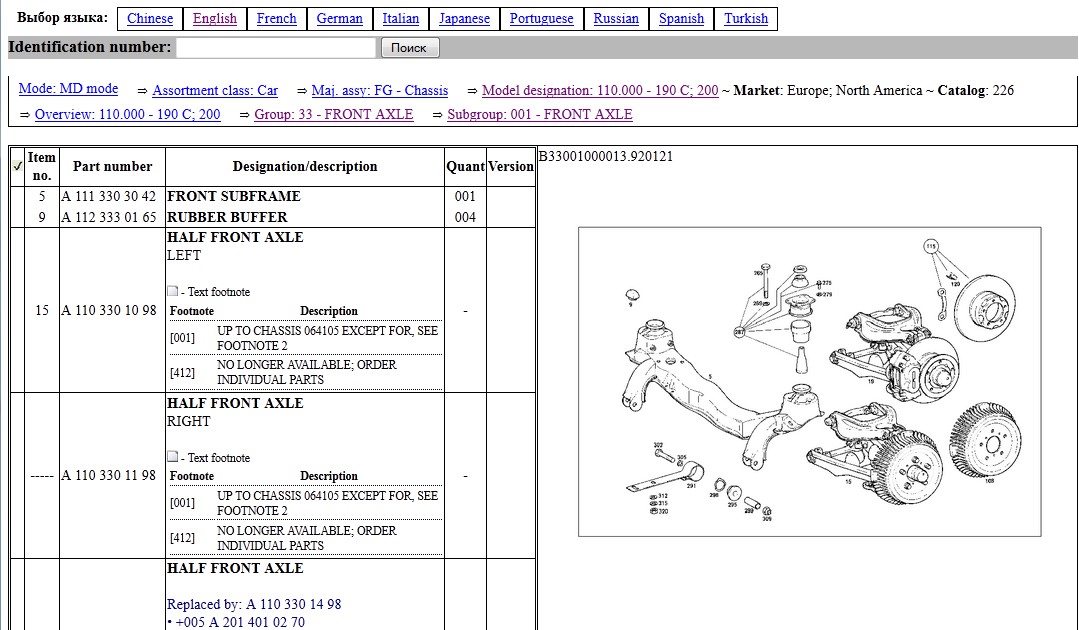Click callout number 115 in diagram
This screenshot has height=630, width=1079.
931,246
